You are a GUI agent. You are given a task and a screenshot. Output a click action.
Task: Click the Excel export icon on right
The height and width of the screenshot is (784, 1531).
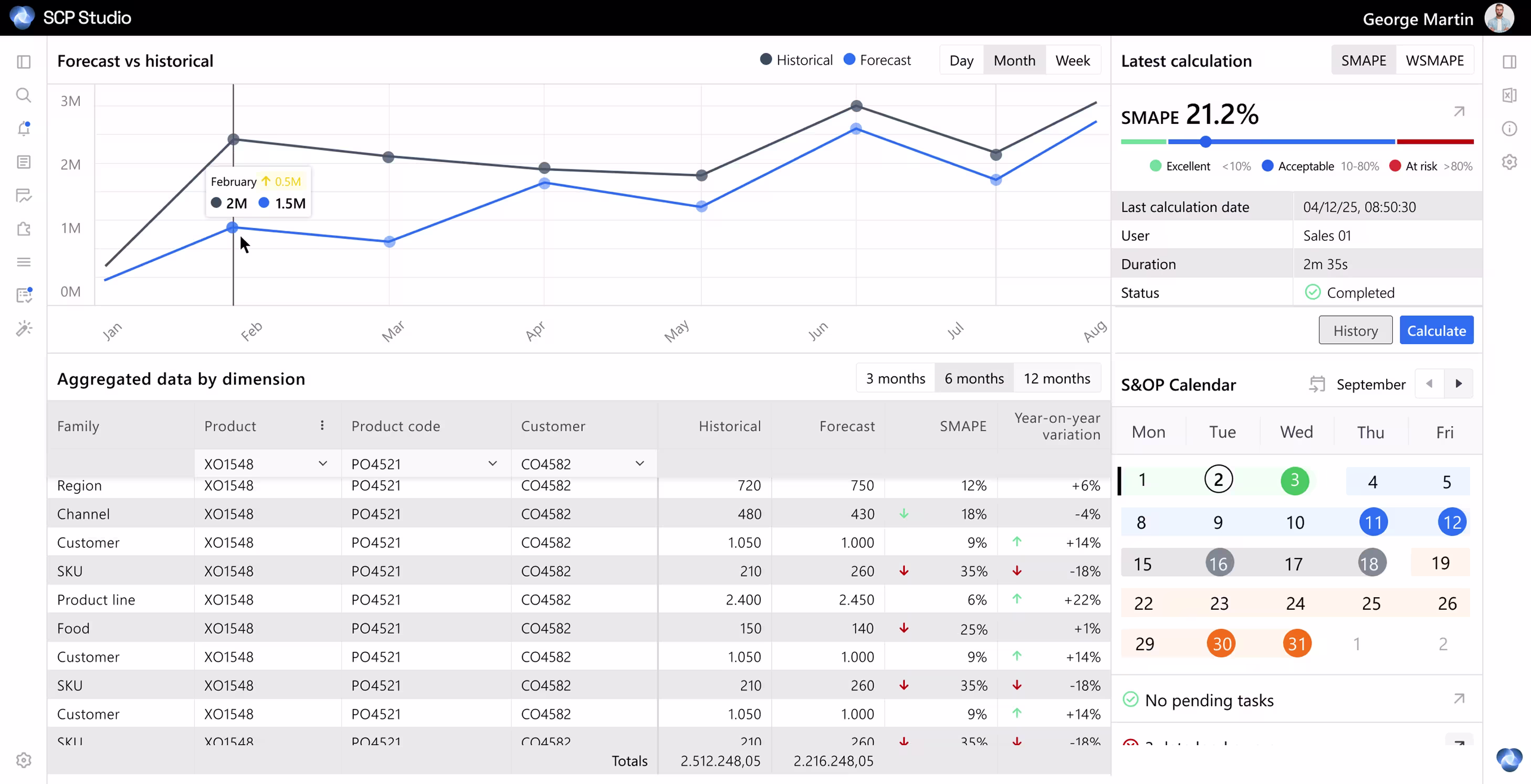pos(1509,95)
